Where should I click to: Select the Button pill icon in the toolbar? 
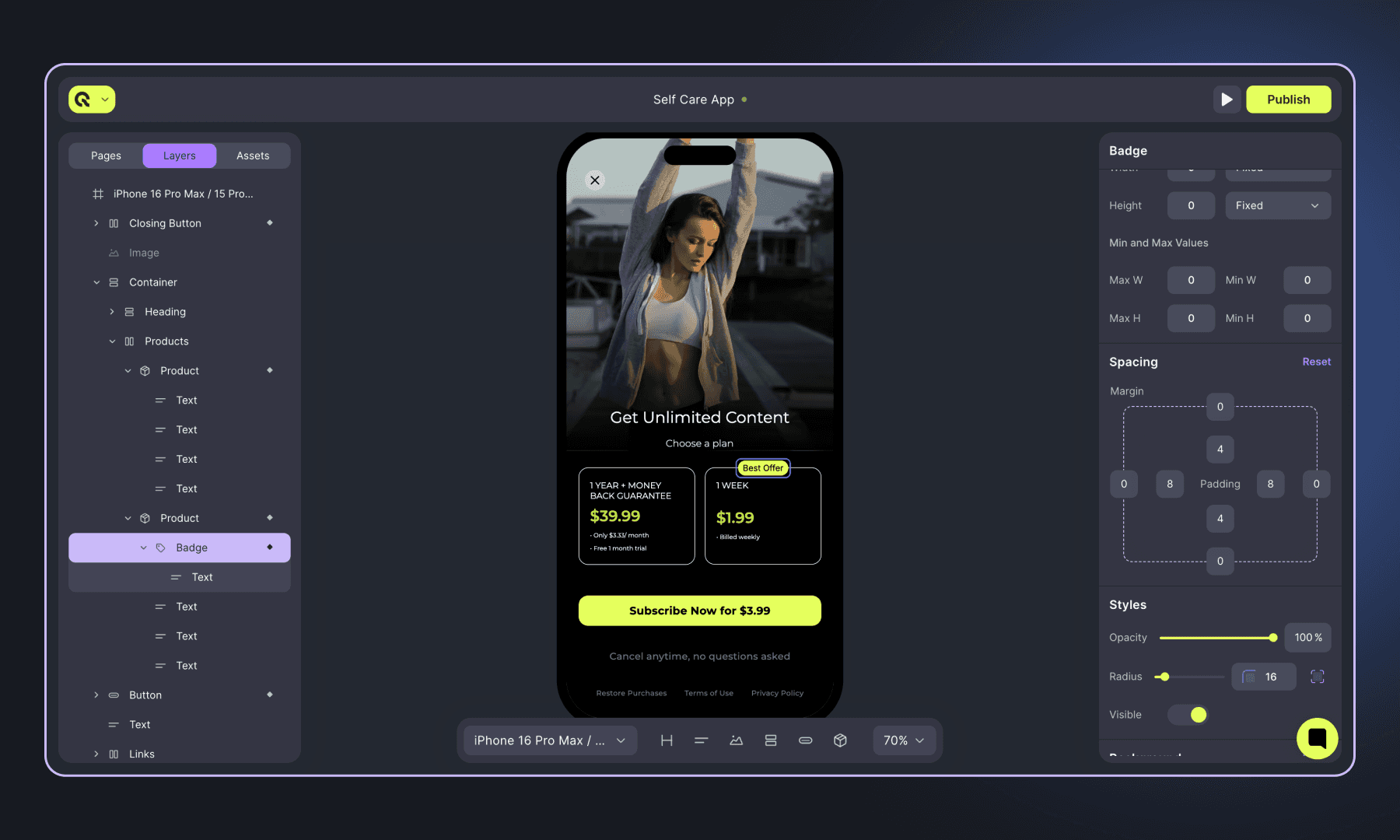coord(806,740)
